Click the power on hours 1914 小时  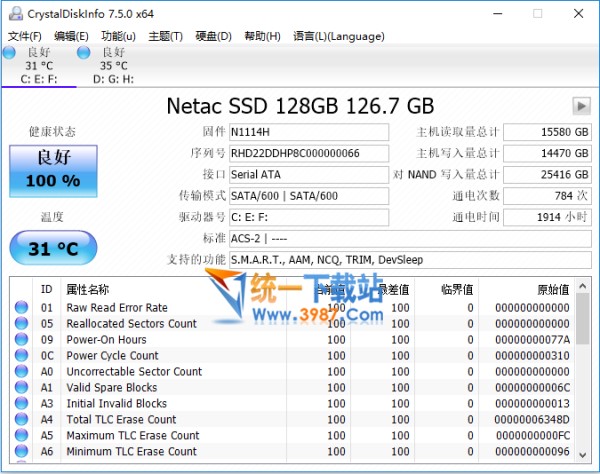point(547,217)
